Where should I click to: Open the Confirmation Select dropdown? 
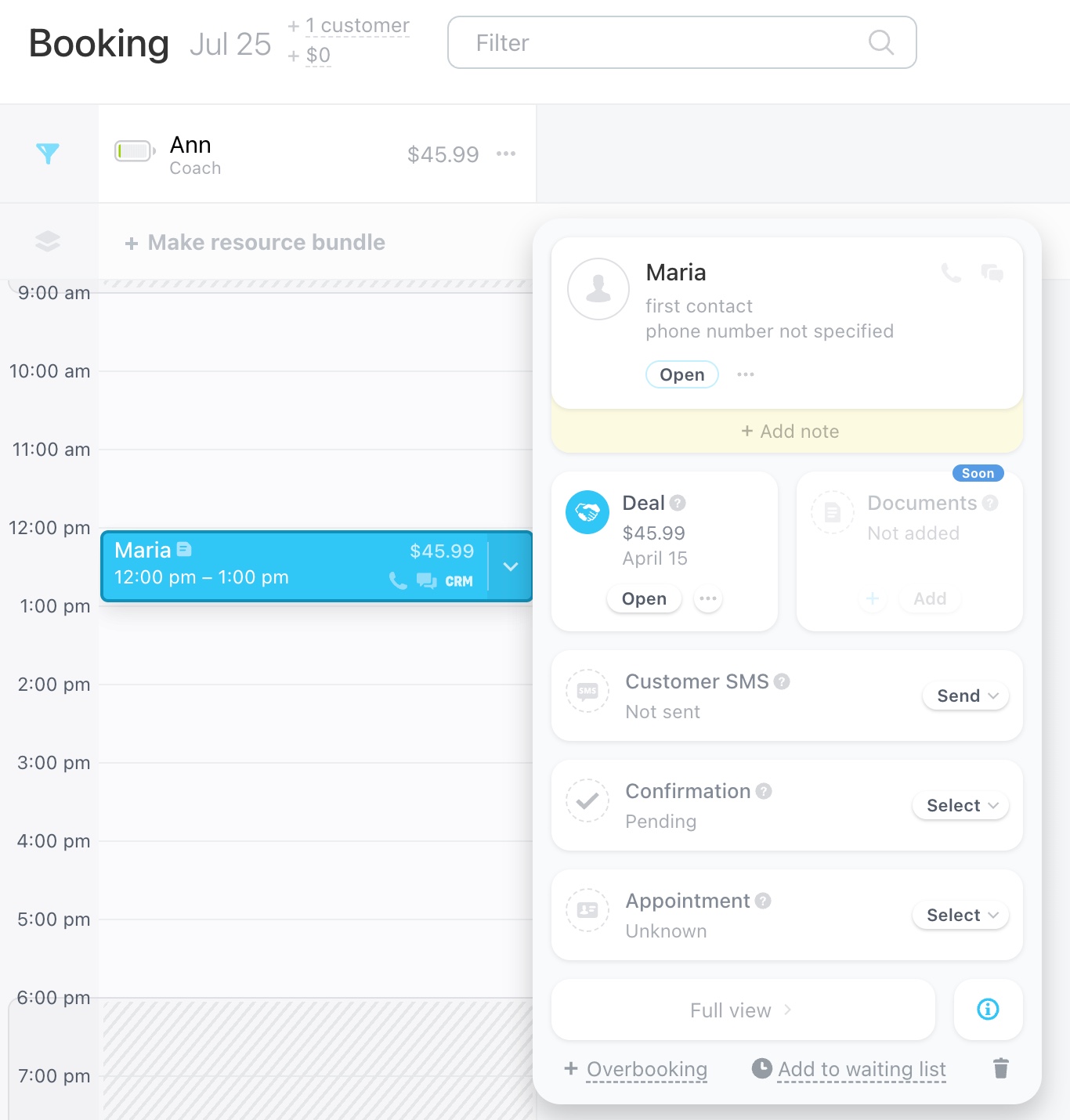(961, 805)
